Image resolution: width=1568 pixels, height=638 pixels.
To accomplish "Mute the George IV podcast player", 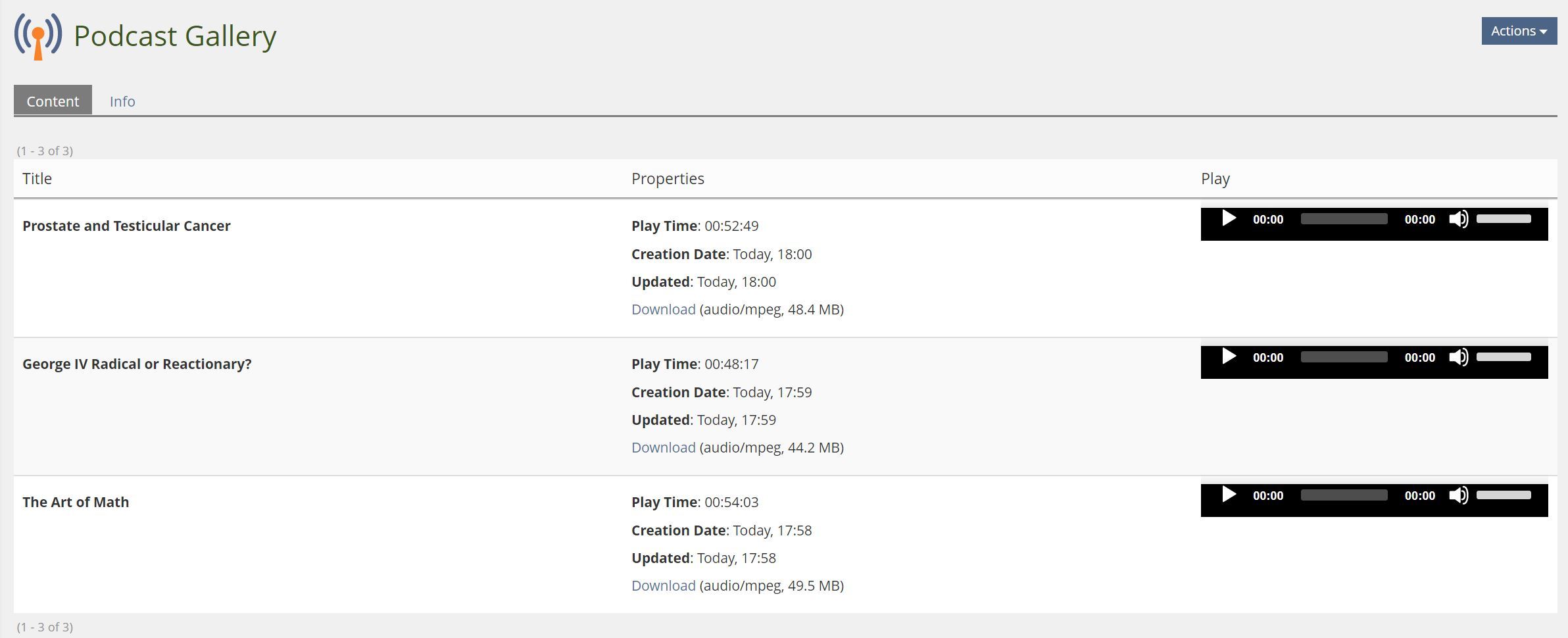I will 1458,357.
